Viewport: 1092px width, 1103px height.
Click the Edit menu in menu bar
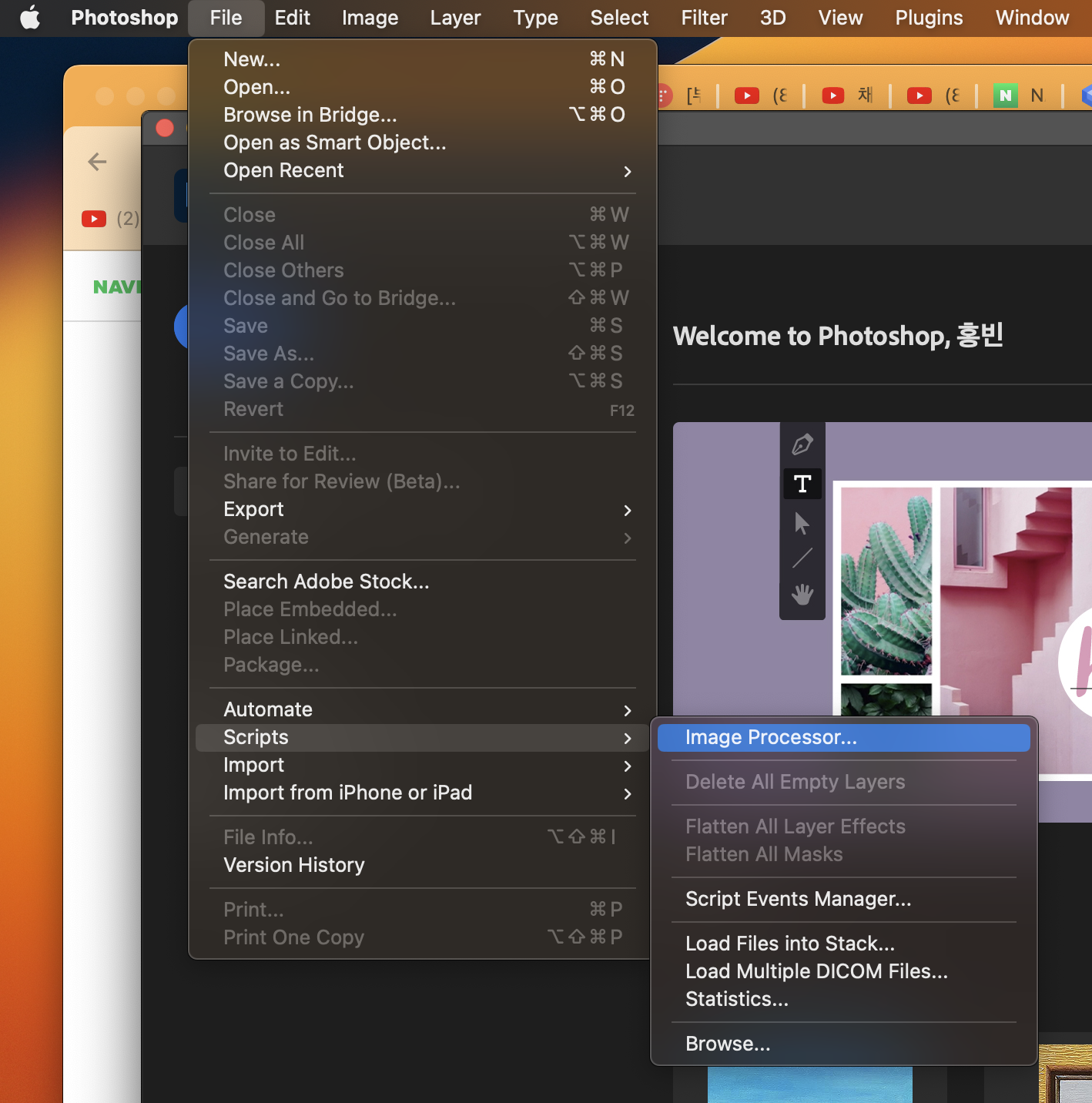point(293,17)
